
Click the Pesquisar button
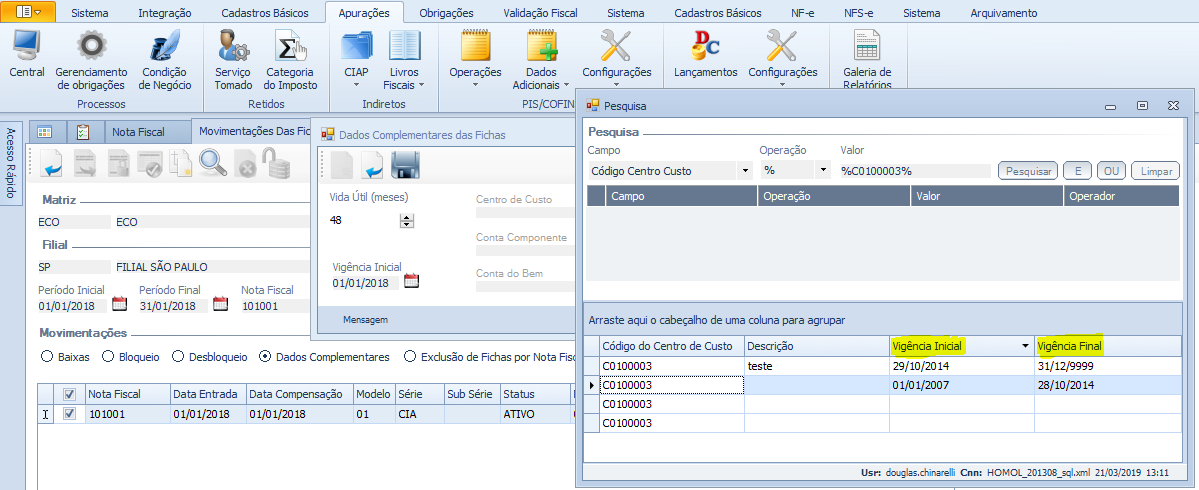coord(1027,171)
